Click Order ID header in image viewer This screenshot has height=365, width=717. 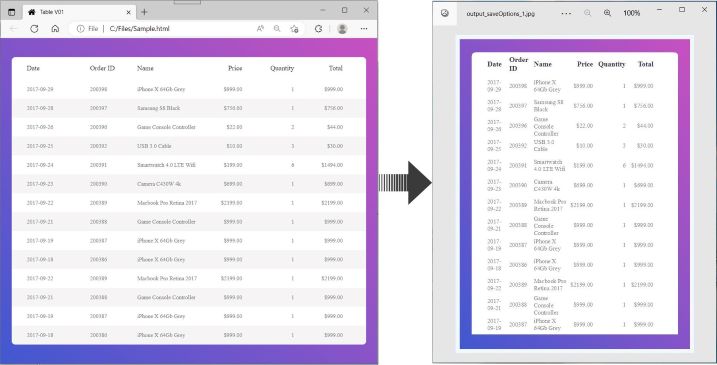point(519,64)
